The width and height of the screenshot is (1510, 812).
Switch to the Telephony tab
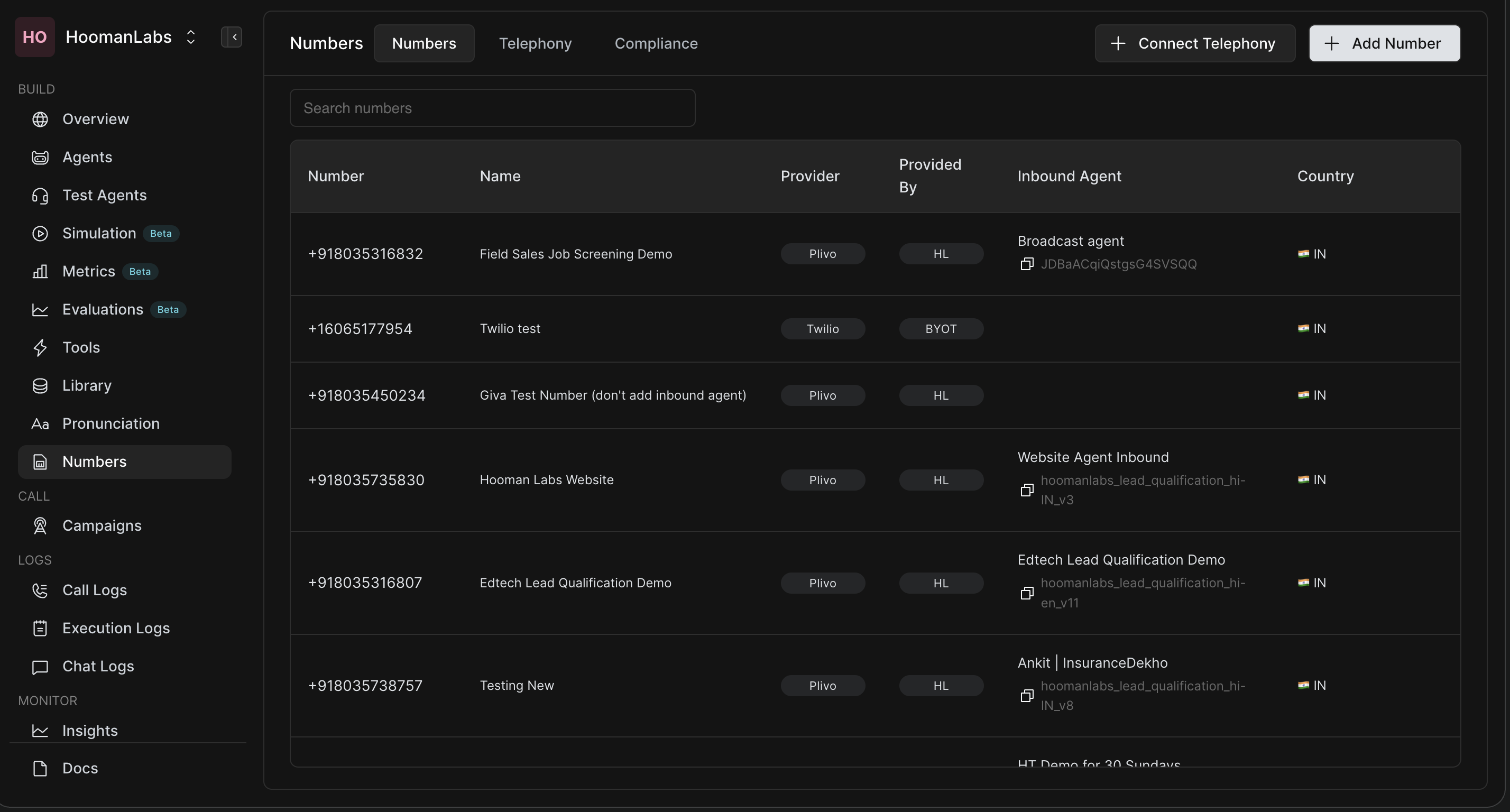click(535, 43)
